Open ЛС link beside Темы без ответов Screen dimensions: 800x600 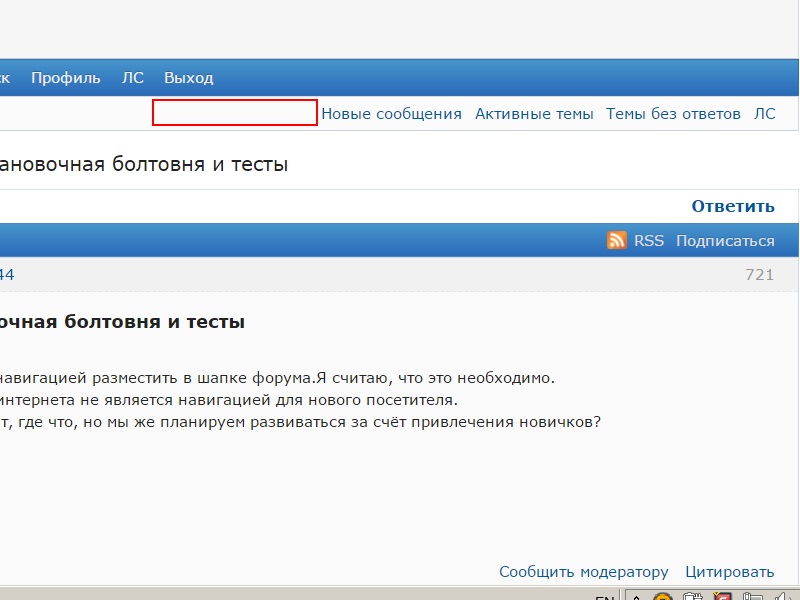(x=764, y=114)
